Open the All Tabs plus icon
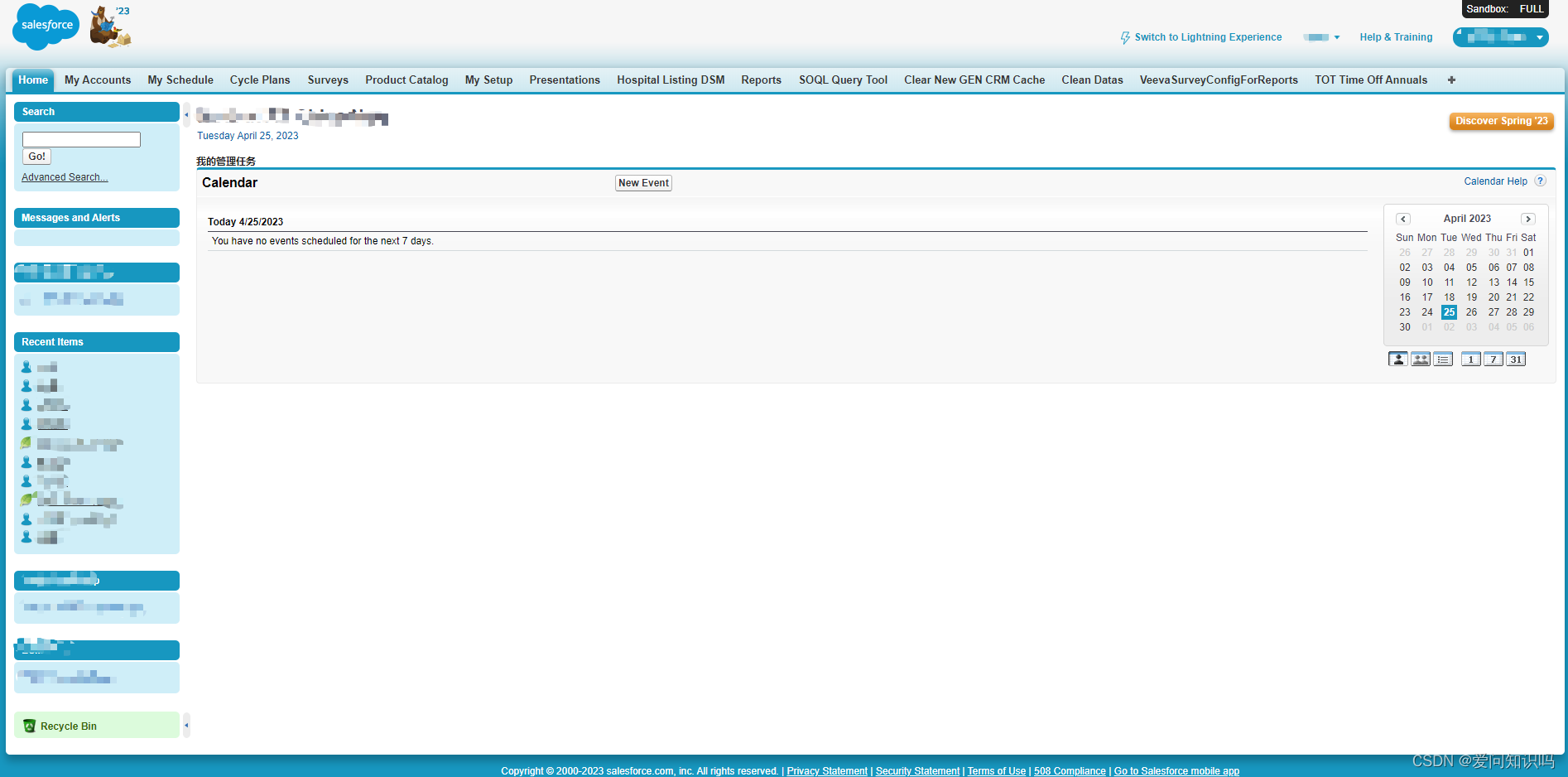This screenshot has width=1568, height=777. 1451,80
